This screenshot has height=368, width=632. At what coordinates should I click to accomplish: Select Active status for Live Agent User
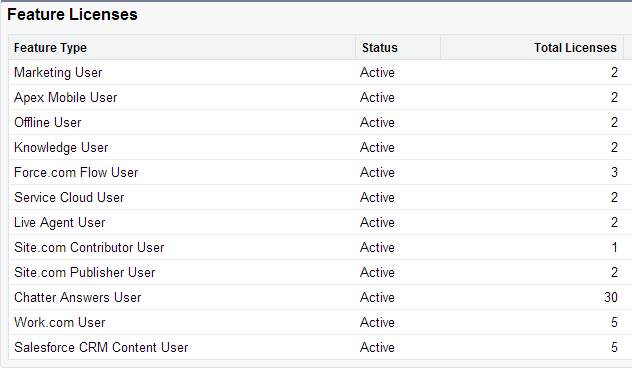[377, 222]
